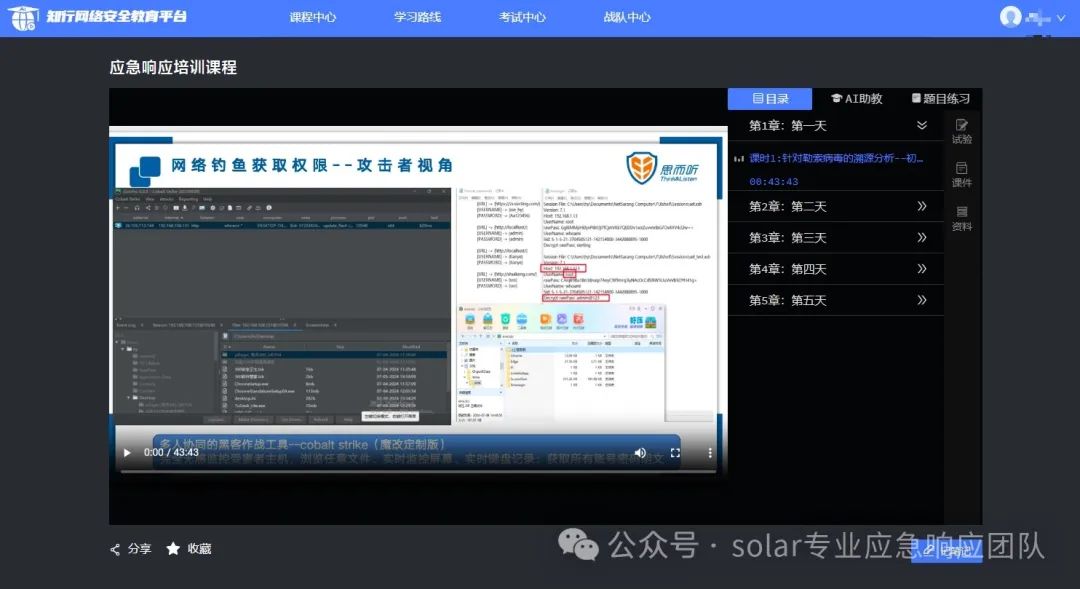The width and height of the screenshot is (1080, 589).
Task: Click the 0:00 / 43:43 time display
Action: tap(171, 453)
